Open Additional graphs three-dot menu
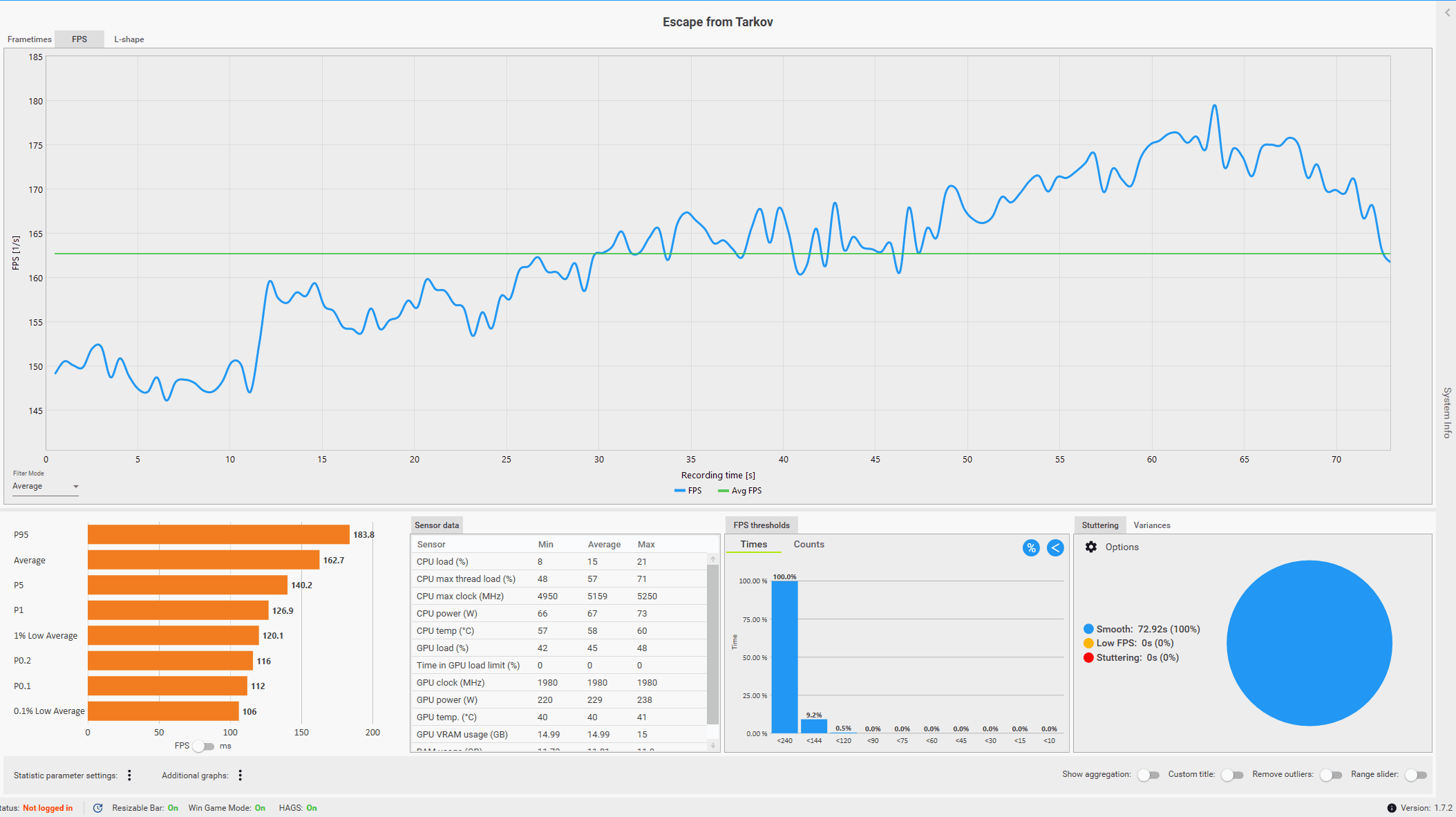The height and width of the screenshot is (817, 1456). click(x=240, y=776)
